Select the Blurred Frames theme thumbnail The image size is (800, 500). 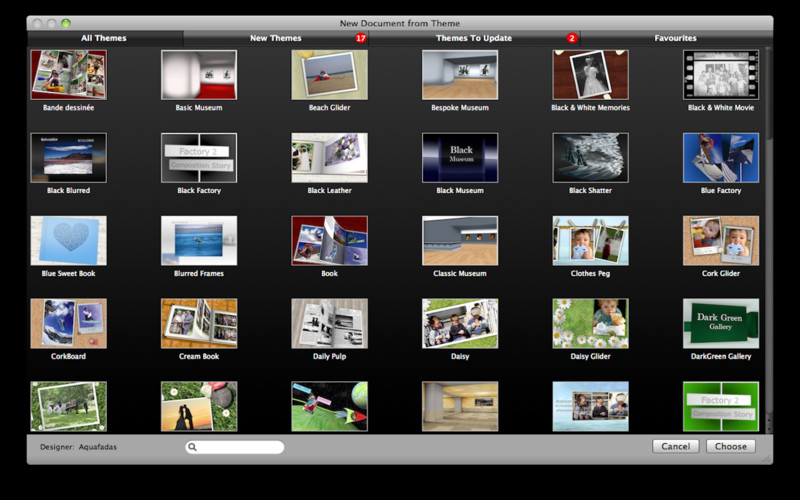click(199, 240)
